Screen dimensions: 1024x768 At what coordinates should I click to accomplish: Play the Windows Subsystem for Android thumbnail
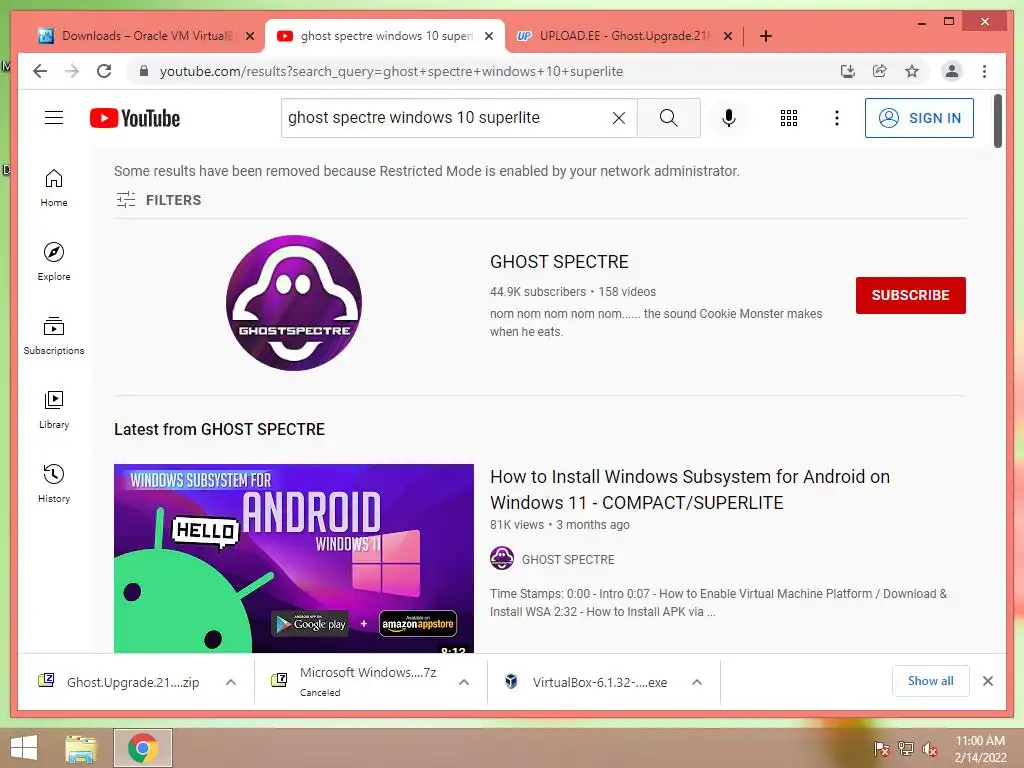coord(294,558)
